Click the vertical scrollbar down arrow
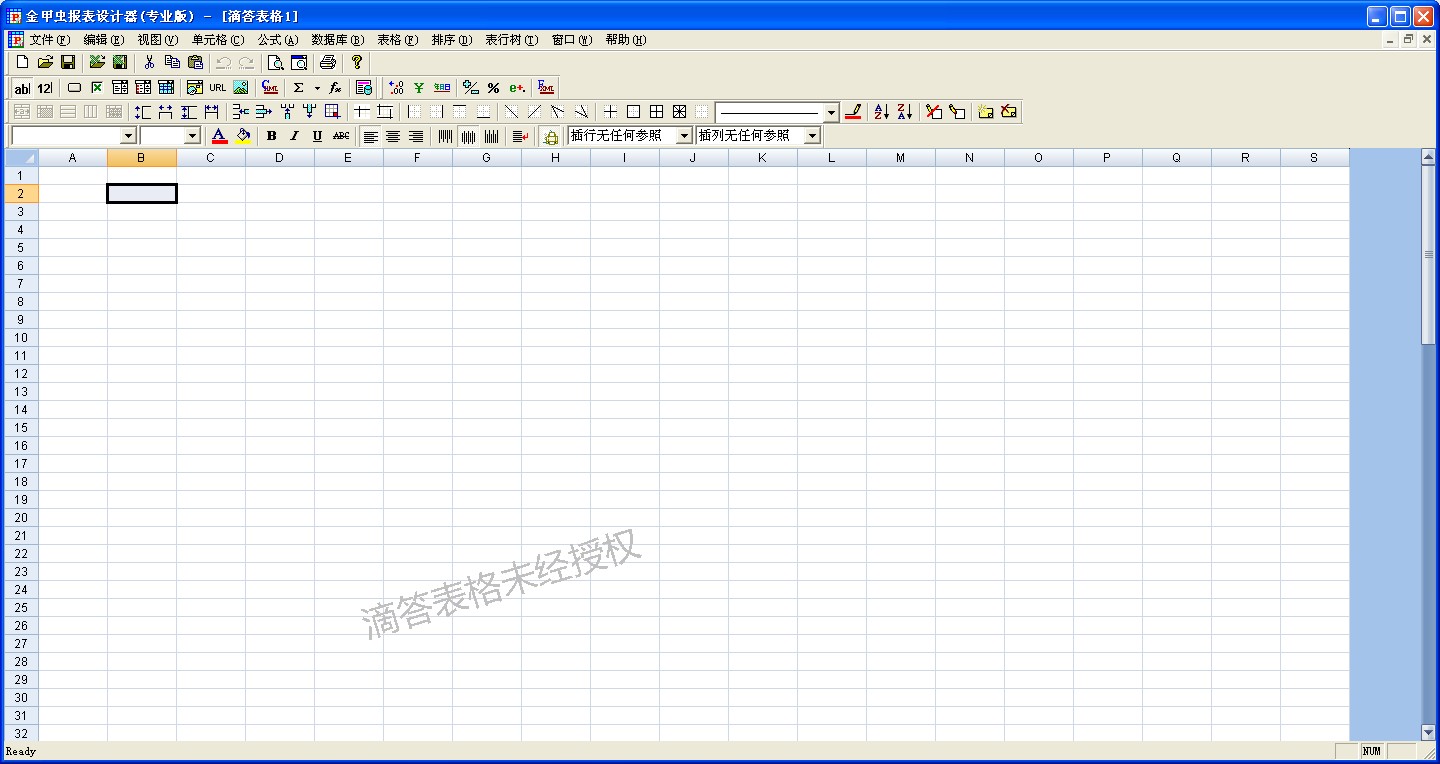The height and width of the screenshot is (764, 1440). (x=1428, y=733)
